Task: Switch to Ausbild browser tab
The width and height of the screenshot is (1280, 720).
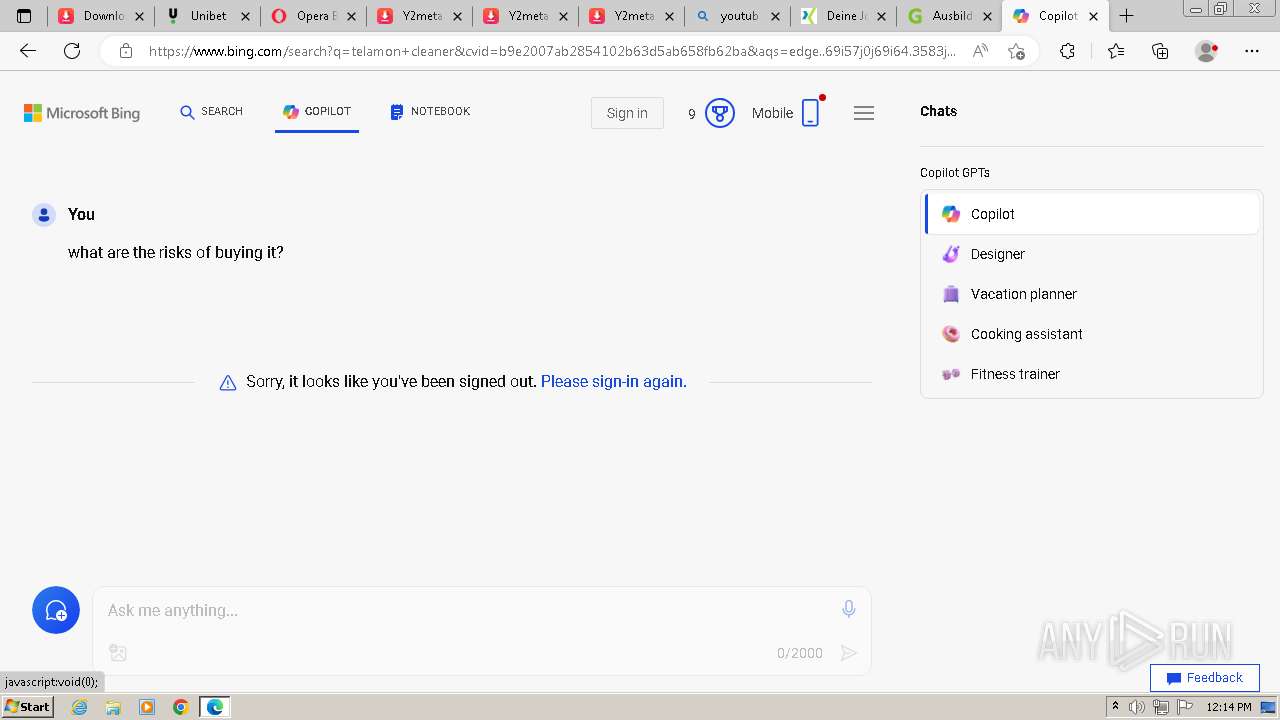Action: (950, 16)
